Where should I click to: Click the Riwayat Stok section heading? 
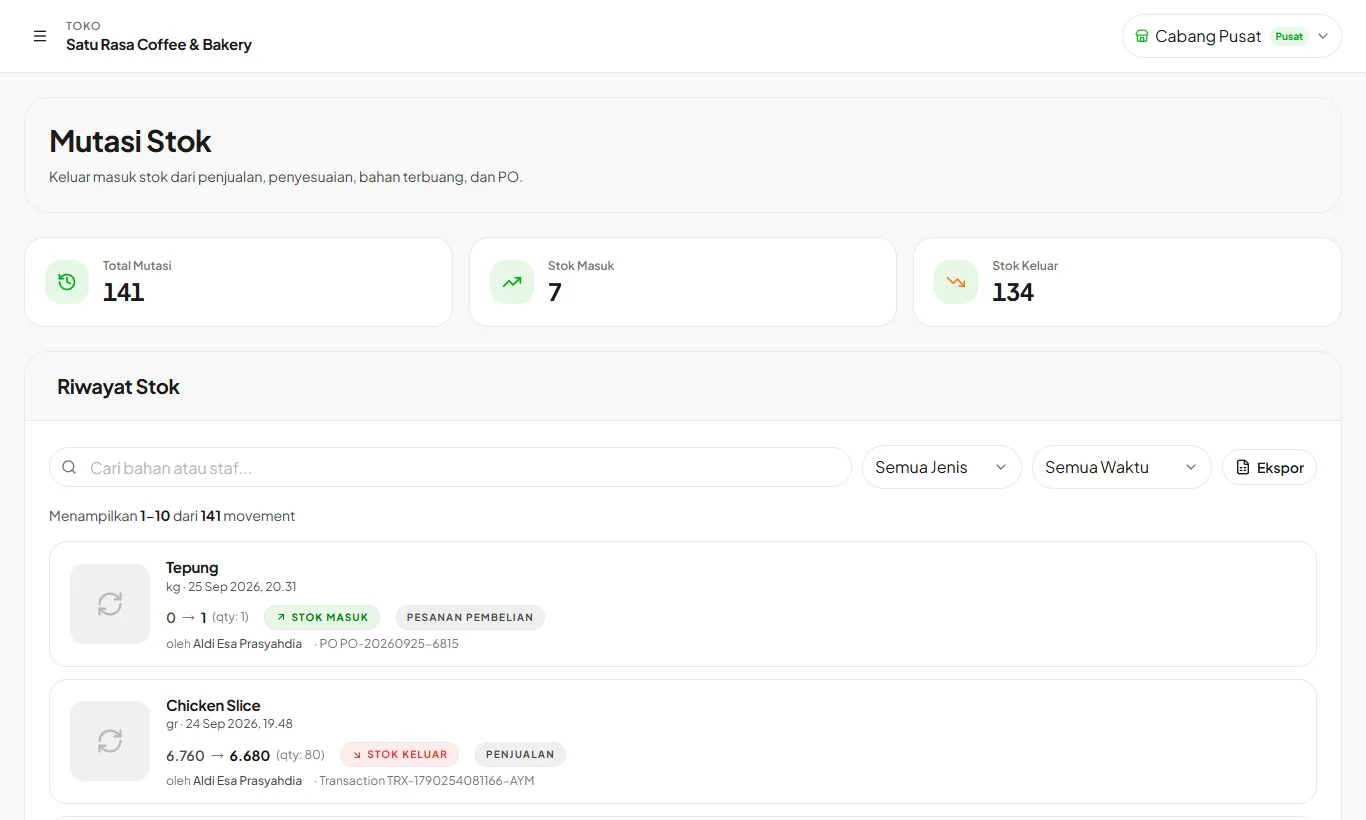click(x=118, y=387)
